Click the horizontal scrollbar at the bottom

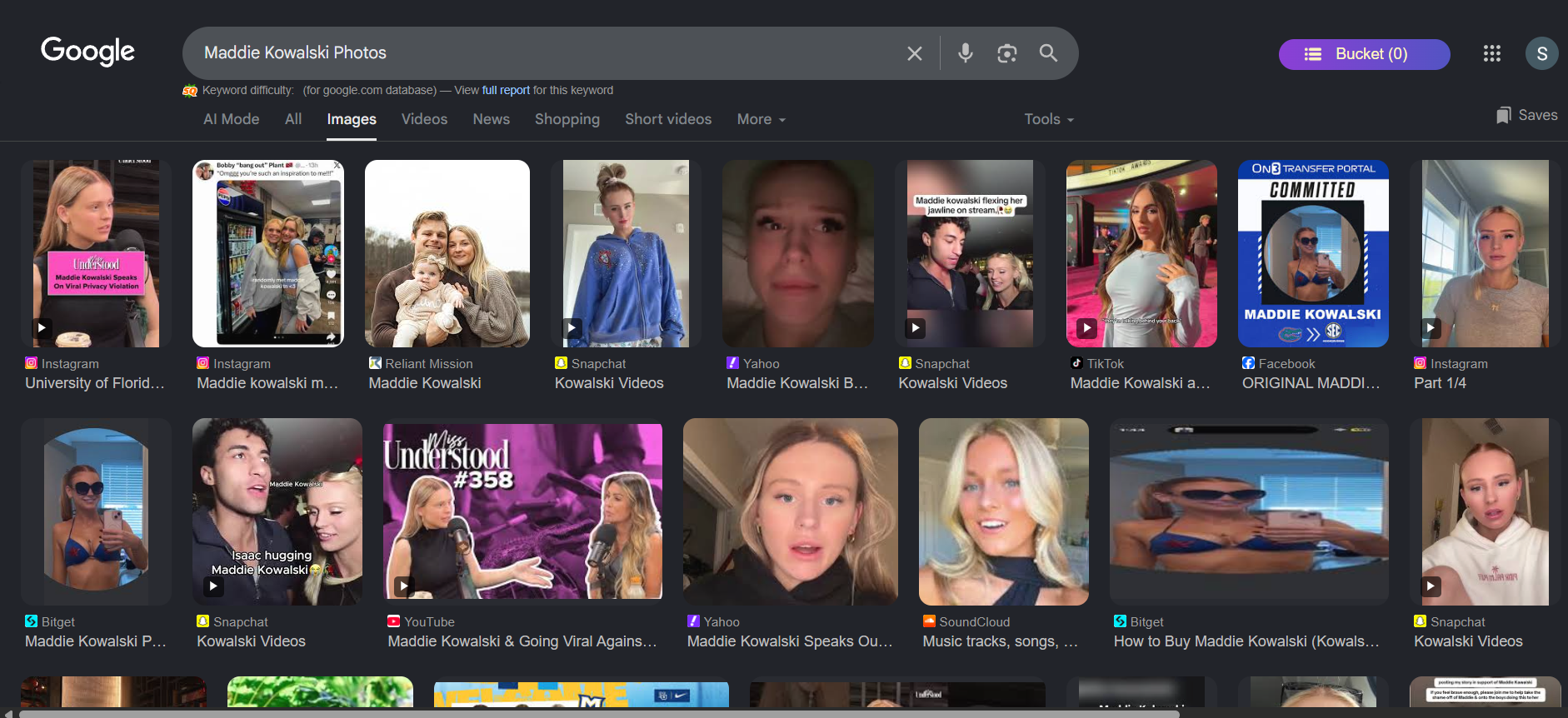[x=598, y=714]
